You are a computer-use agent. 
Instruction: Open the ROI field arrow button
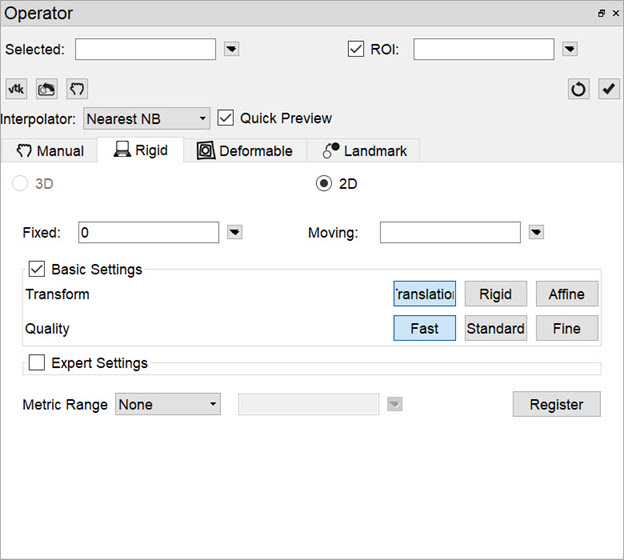click(569, 49)
